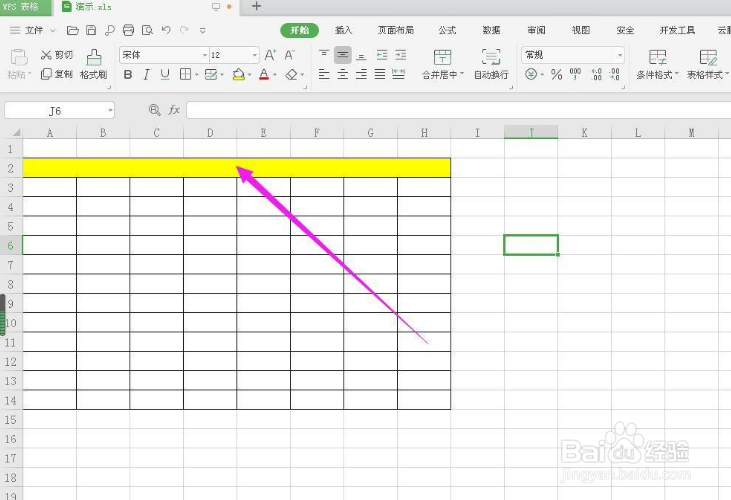Select the Format Painter (格式刷)
This screenshot has height=500, width=731.
[x=94, y=65]
